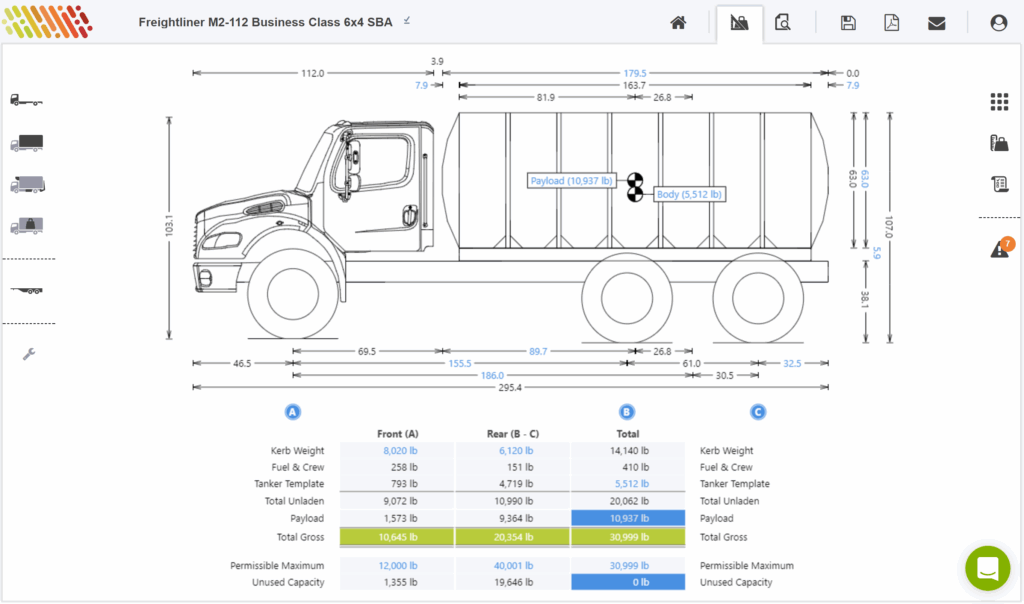The image size is (1024, 604).
Task: Open the search document icon
Action: [x=782, y=23]
